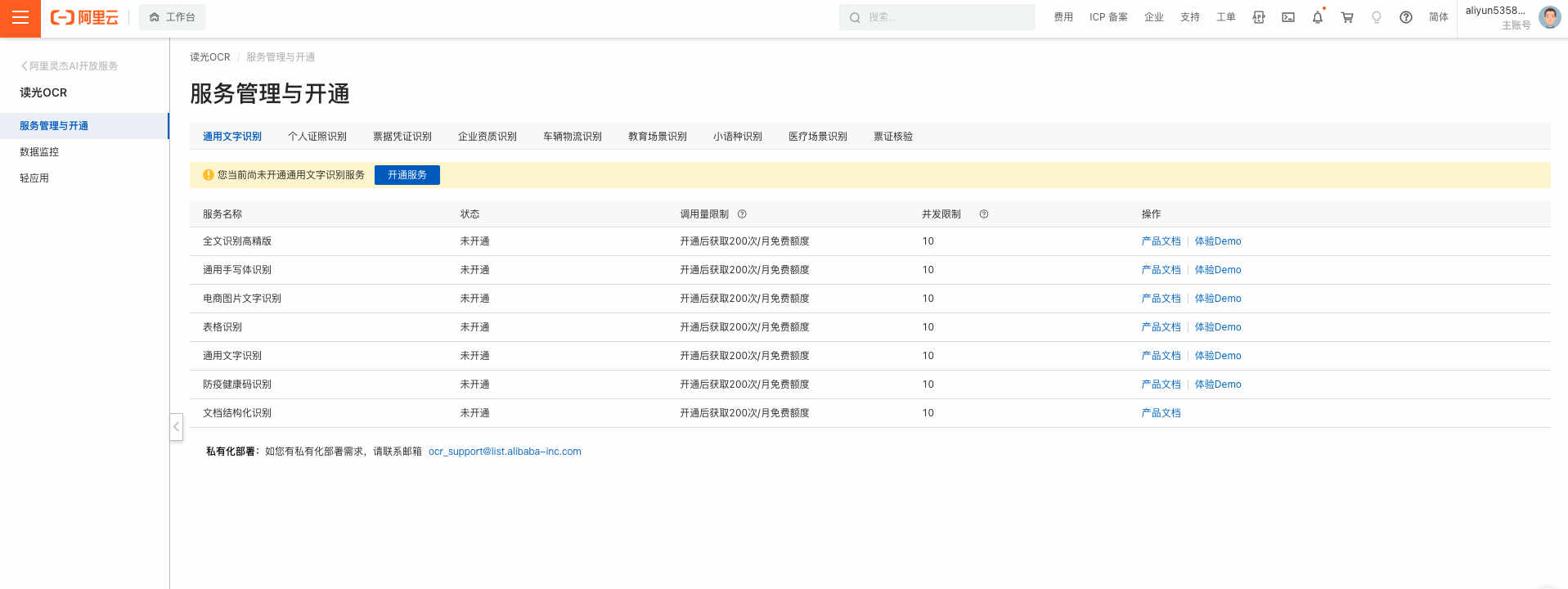
Task: Open 产品文档 for 文档结构化识别
Action: click(1161, 413)
